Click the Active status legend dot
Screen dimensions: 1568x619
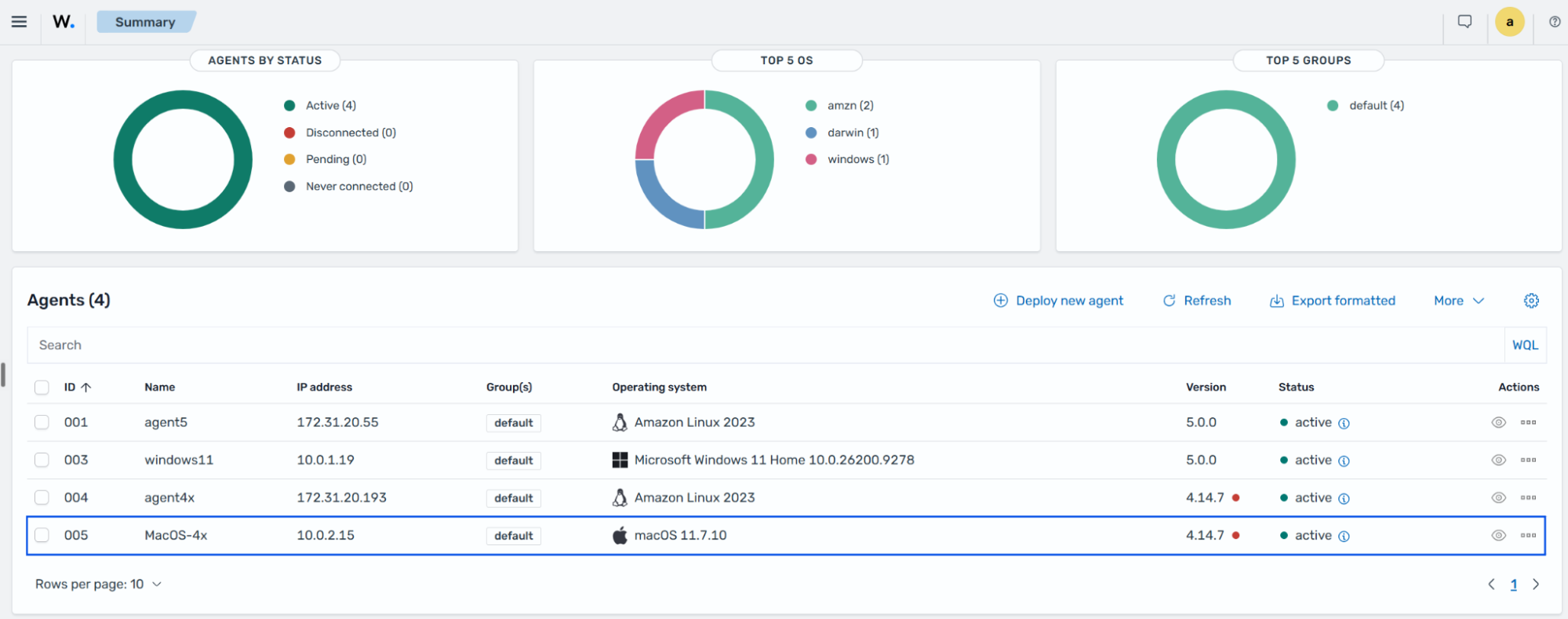tap(289, 105)
